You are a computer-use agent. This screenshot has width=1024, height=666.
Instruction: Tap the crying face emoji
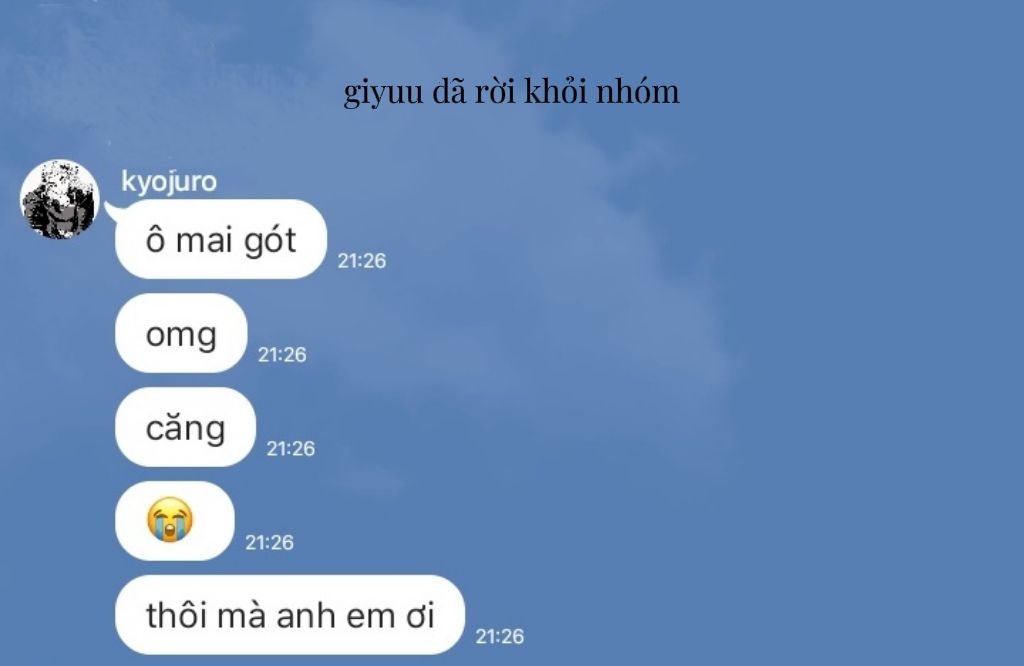point(170,520)
